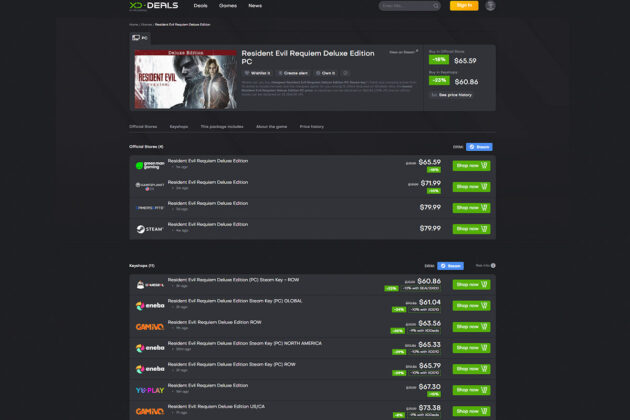Open the News menu in the header
The image size is (630, 420).
255,6
